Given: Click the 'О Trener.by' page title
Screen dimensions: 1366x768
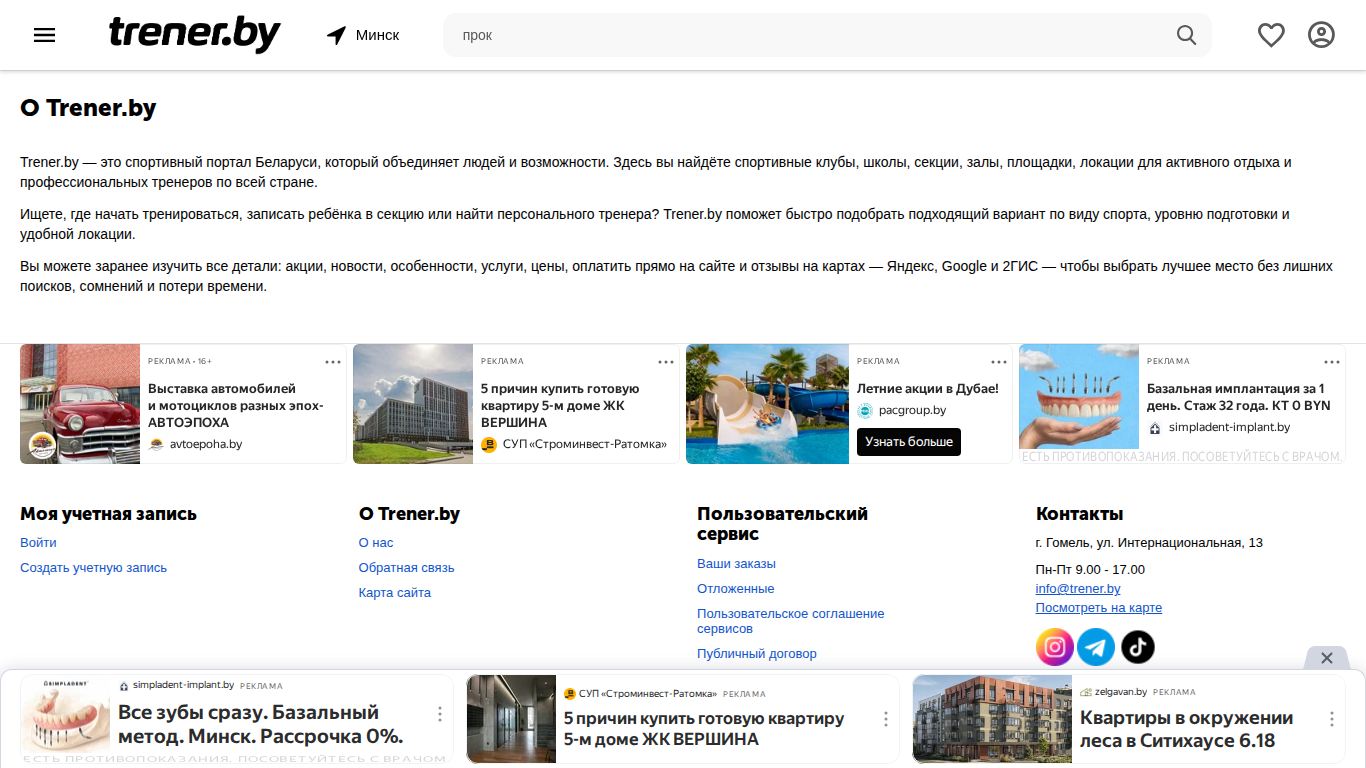Looking at the screenshot, I should coord(88,108).
